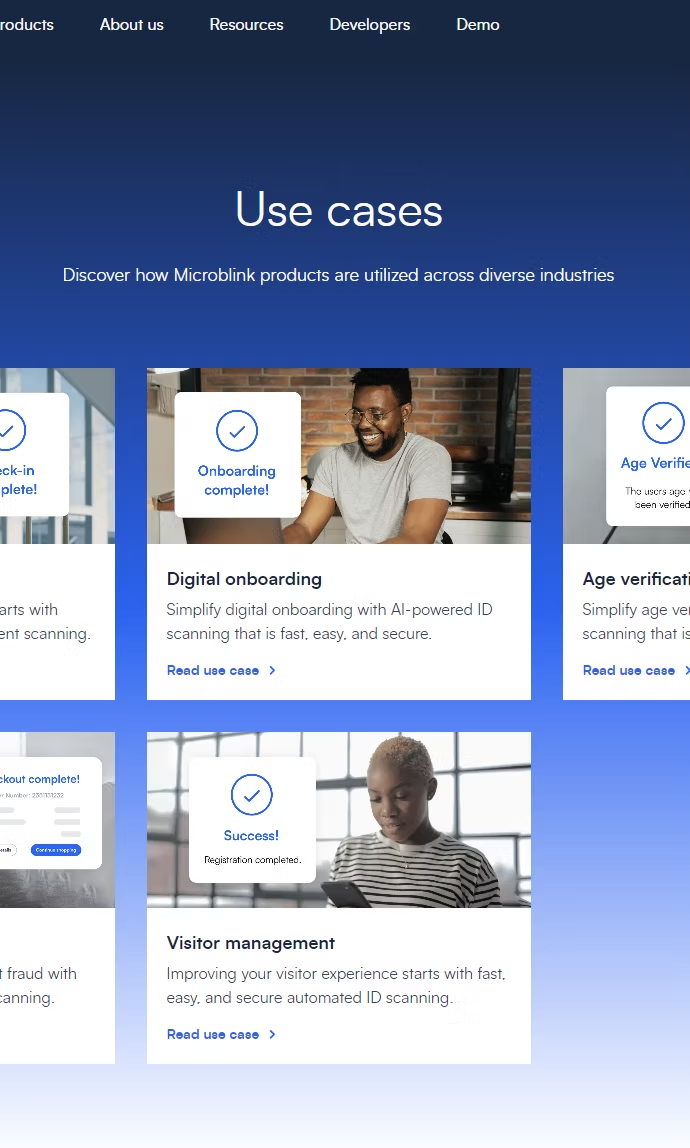Image resolution: width=690 pixels, height=1148 pixels.
Task: Click chevron arrow beside Digital onboarding Read use case
Action: (272, 671)
